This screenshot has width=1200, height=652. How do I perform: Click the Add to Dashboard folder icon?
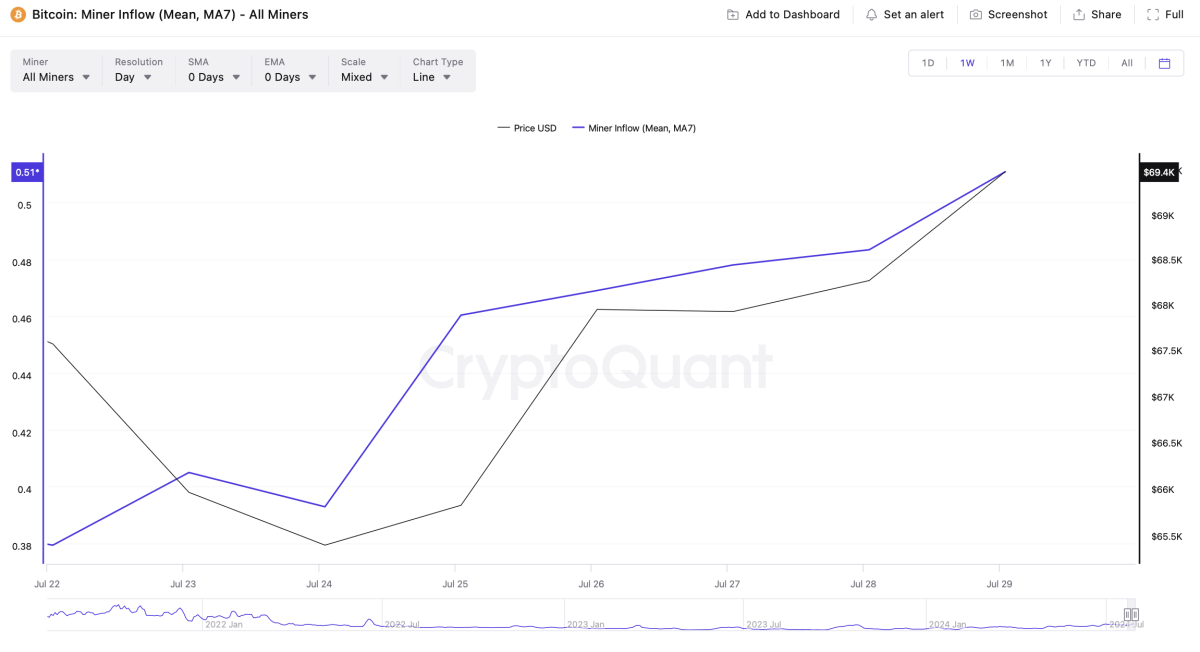[733, 15]
